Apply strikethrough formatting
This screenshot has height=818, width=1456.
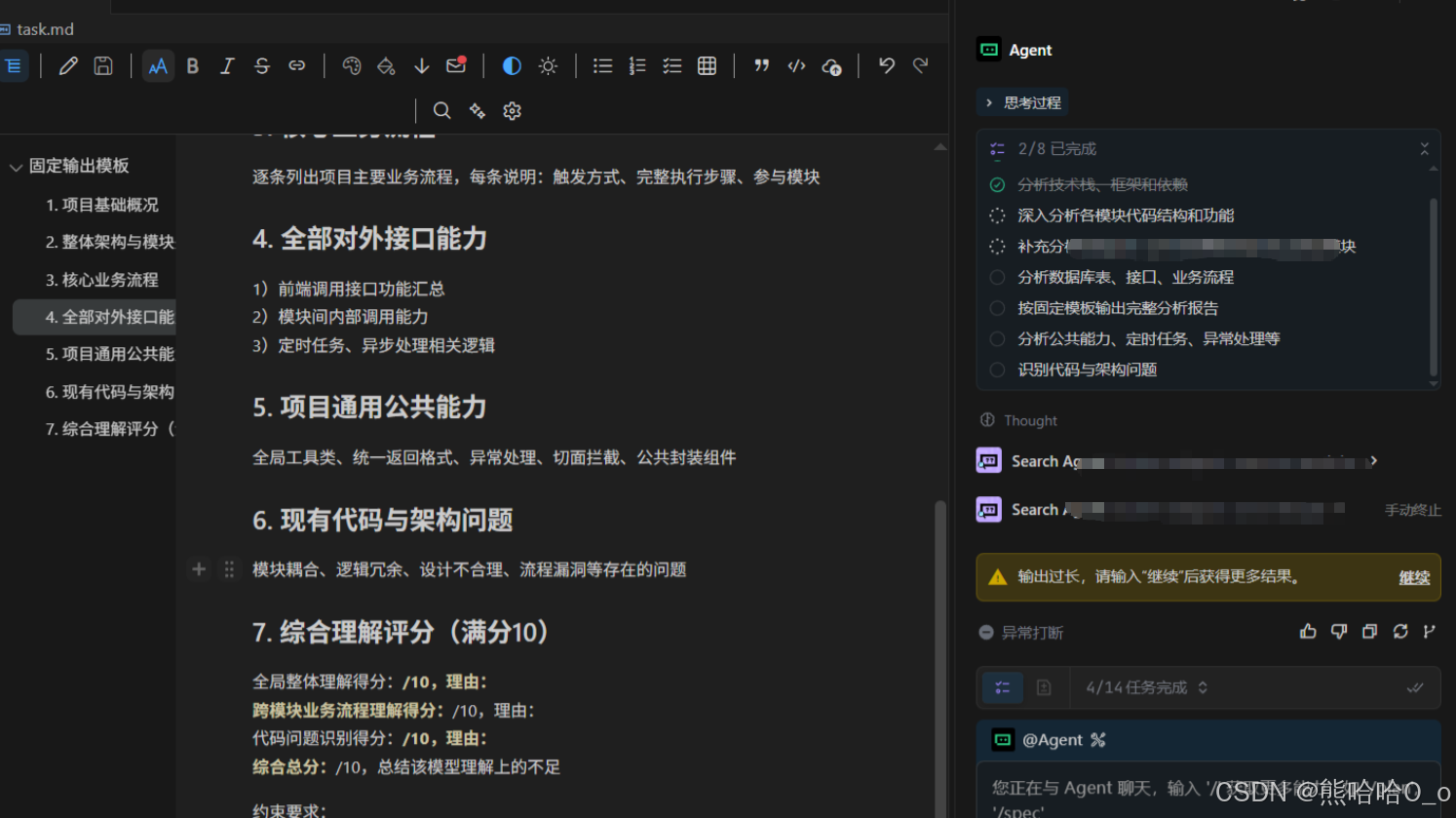coord(262,66)
